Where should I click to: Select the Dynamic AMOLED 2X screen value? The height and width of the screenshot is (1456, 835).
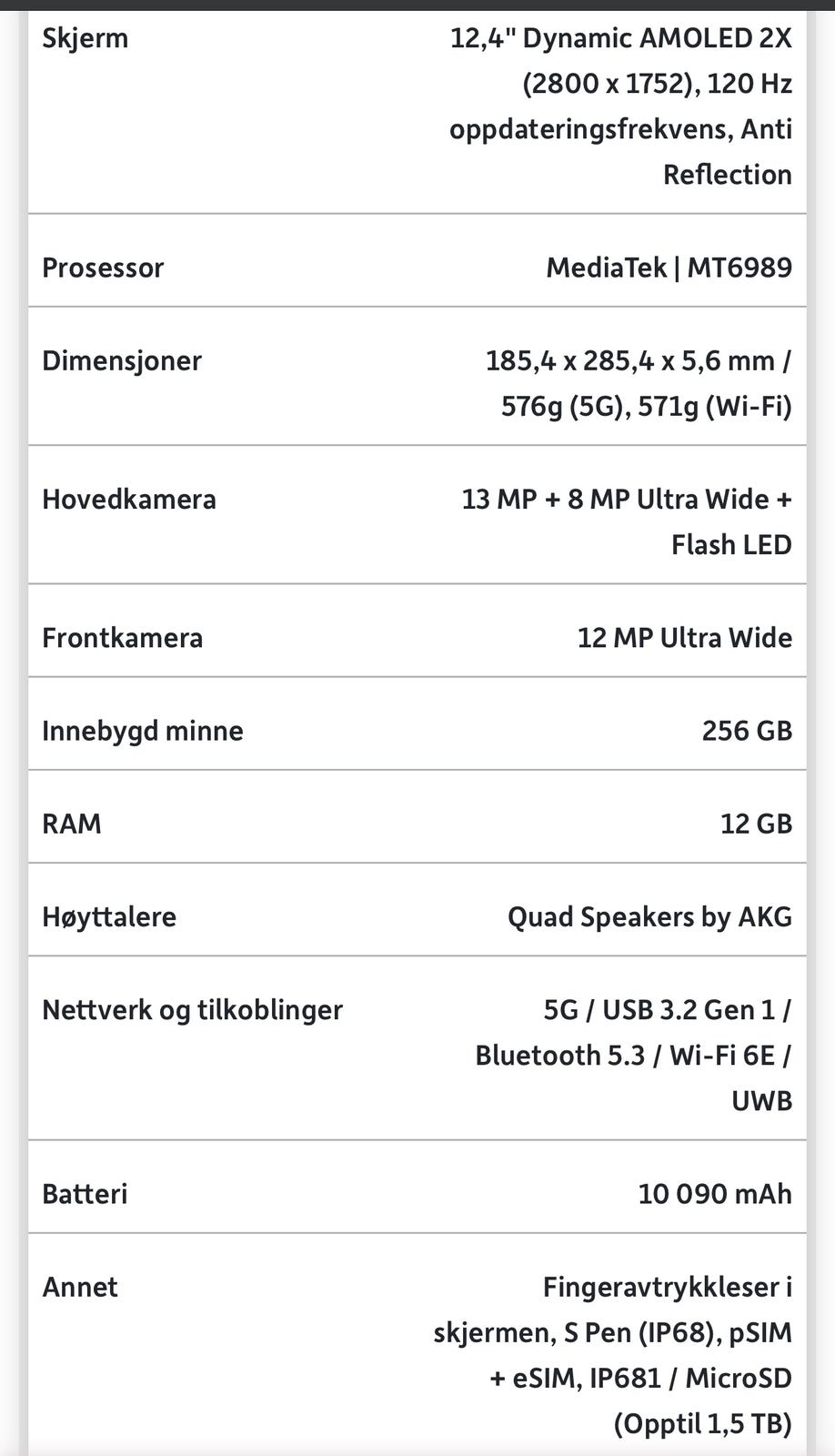point(621,106)
